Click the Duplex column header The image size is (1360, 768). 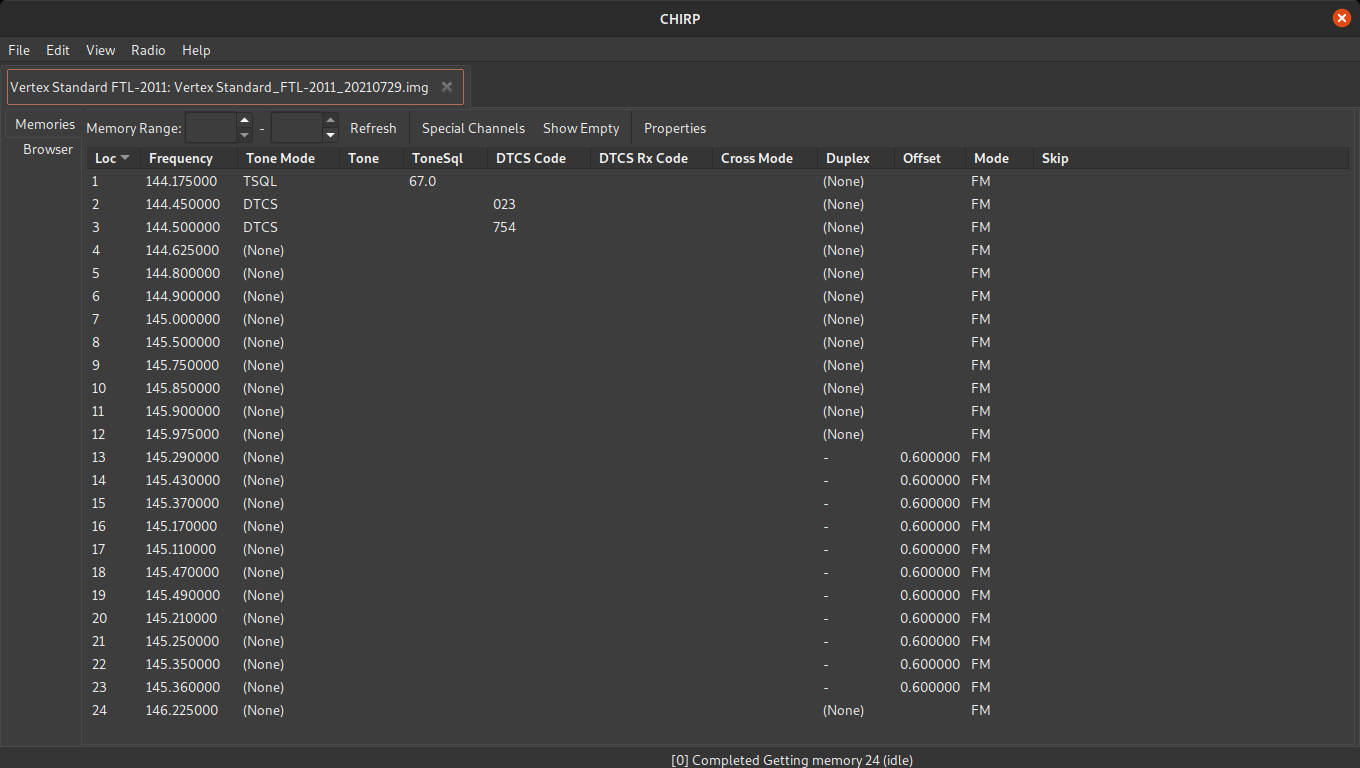tap(855, 158)
